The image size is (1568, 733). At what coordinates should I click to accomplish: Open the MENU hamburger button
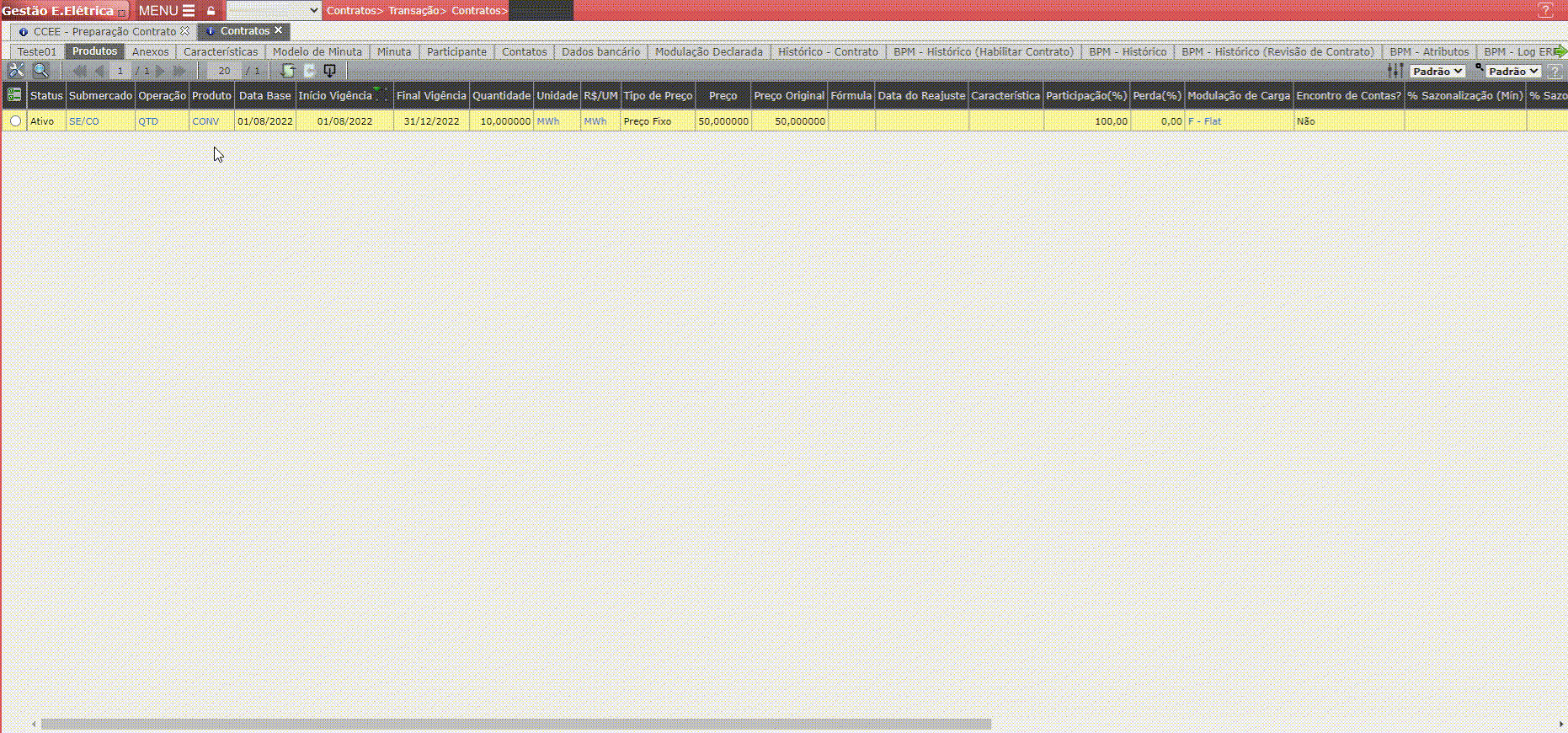[166, 11]
